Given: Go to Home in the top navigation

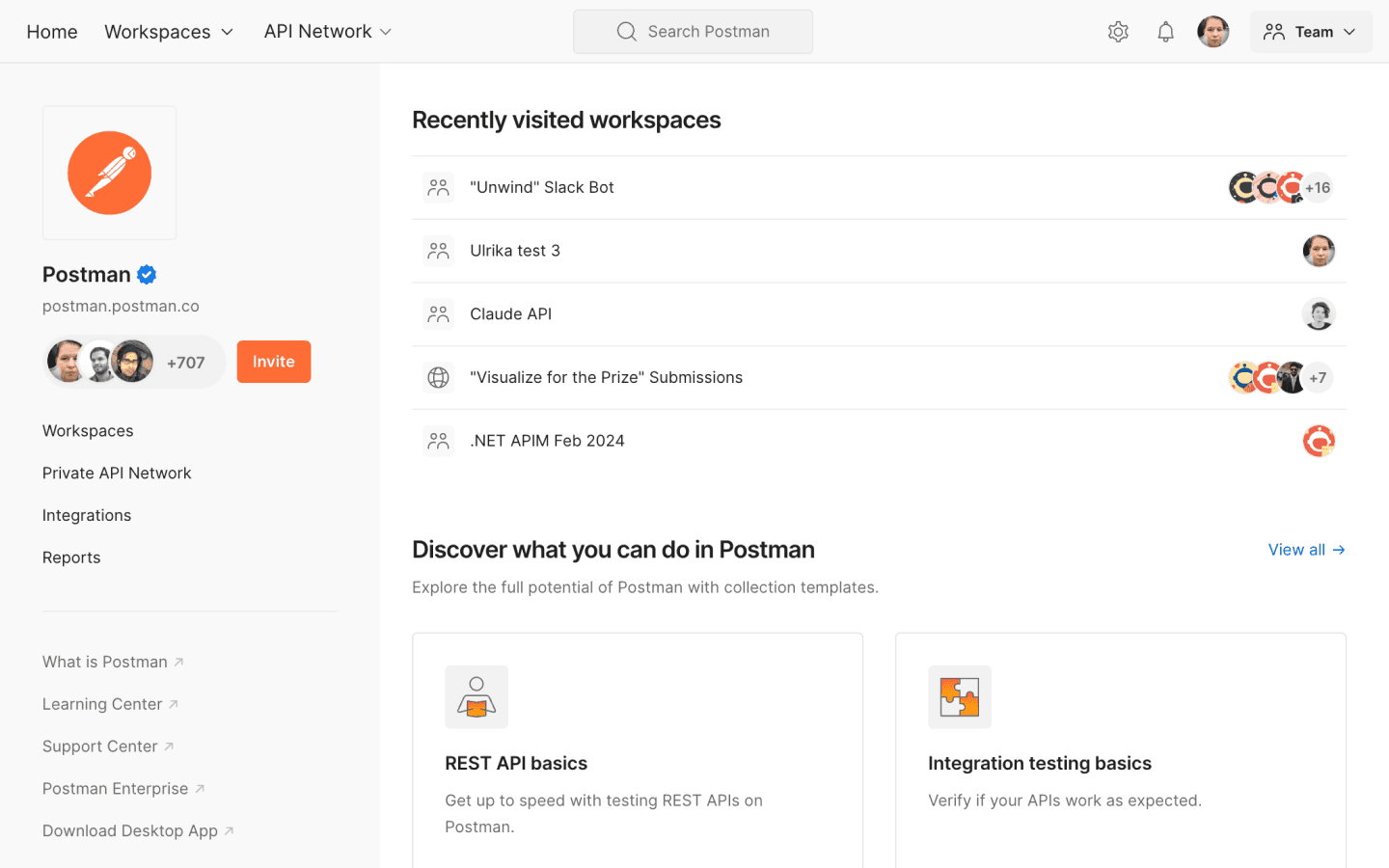Looking at the screenshot, I should coord(52,32).
